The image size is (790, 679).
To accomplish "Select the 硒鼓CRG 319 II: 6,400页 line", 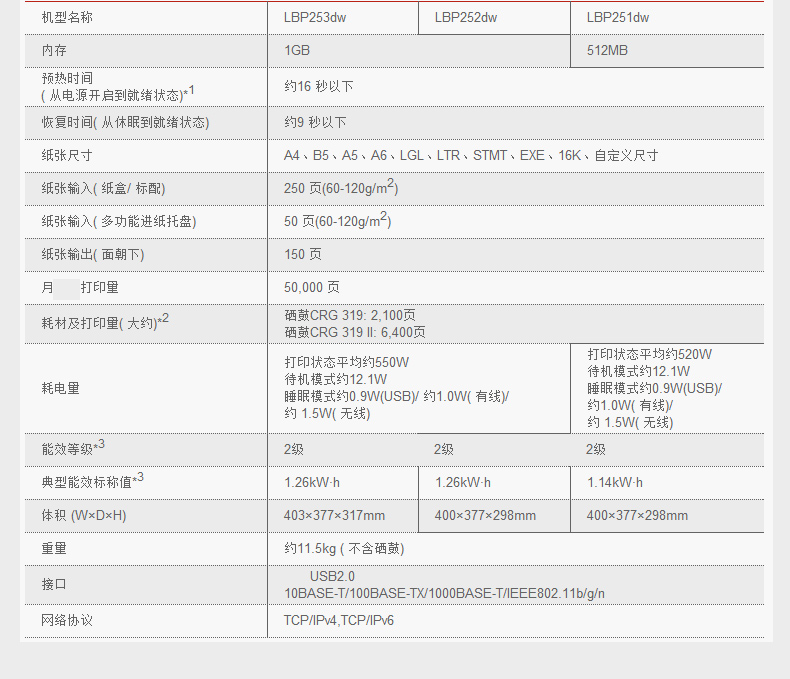I will [355, 332].
